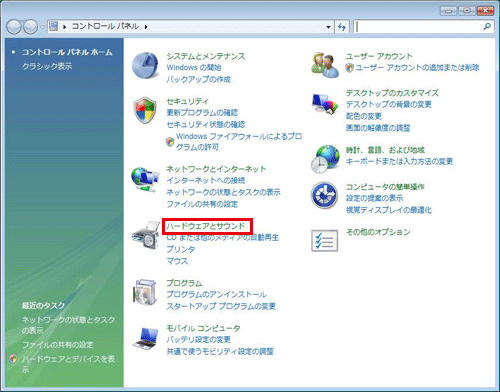Image resolution: width=500 pixels, height=392 pixels.
Task: Open Desktop Customization monitor icon
Action: click(325, 104)
